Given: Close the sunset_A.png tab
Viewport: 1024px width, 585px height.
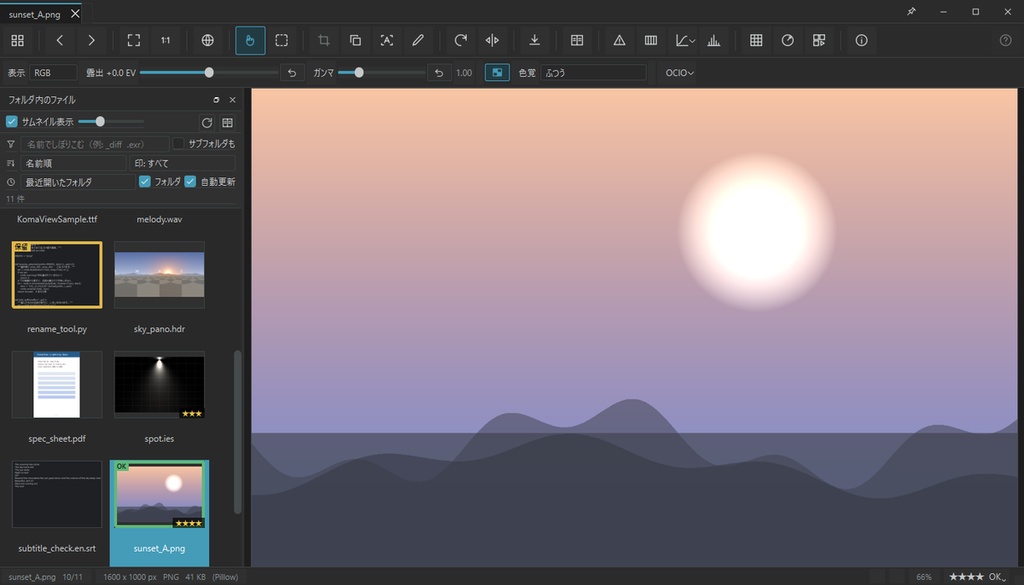Looking at the screenshot, I should [75, 13].
